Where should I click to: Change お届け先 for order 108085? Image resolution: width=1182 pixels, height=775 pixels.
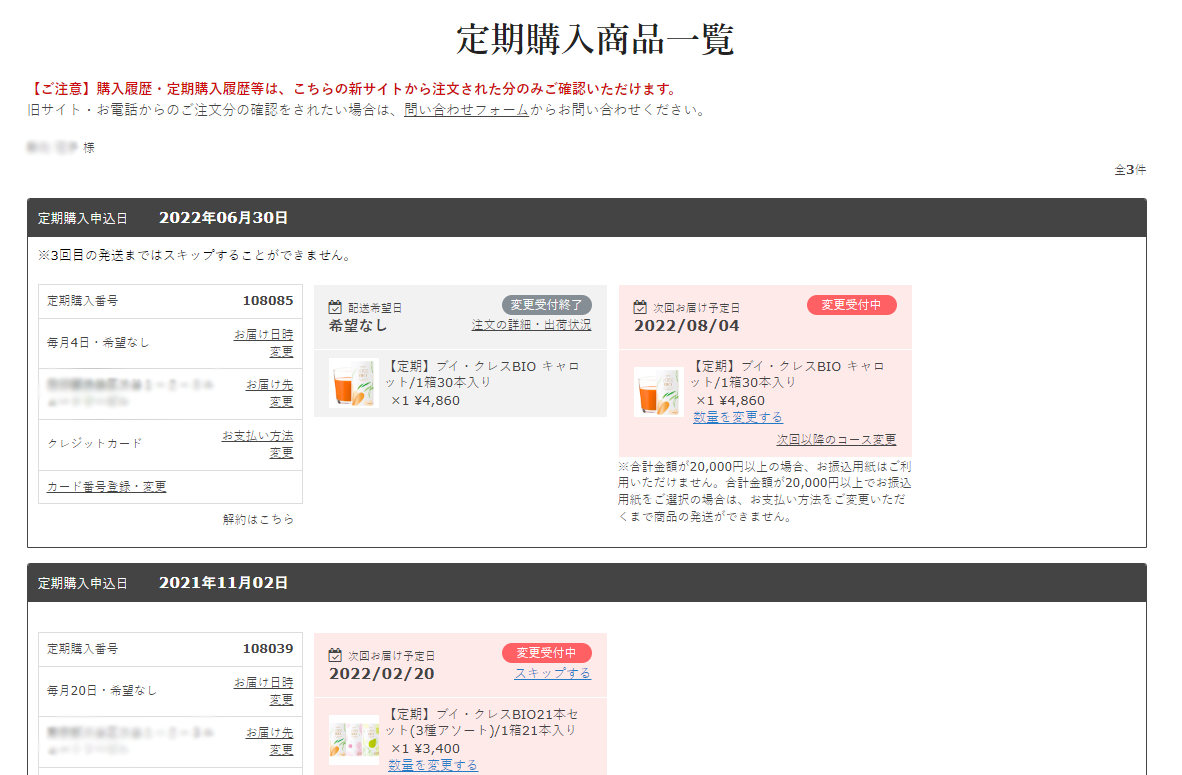point(269,393)
